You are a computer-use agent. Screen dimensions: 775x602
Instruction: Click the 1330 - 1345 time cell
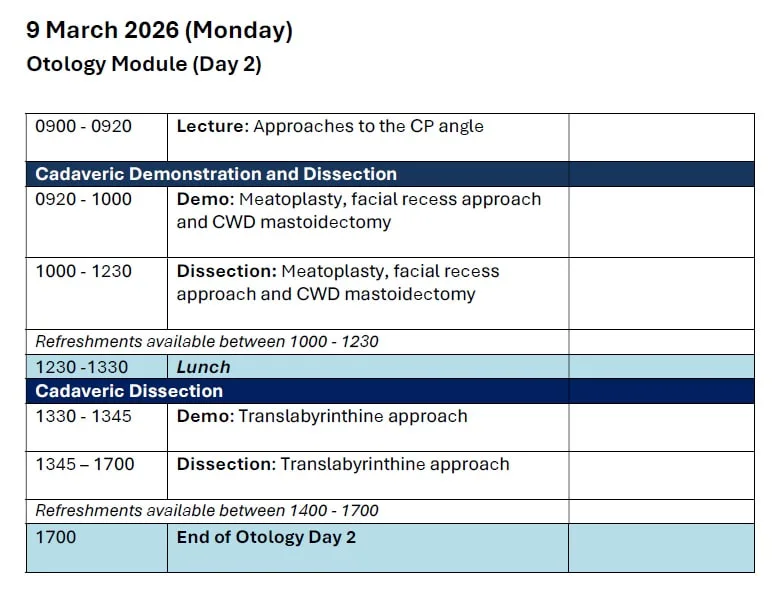(x=96, y=428)
